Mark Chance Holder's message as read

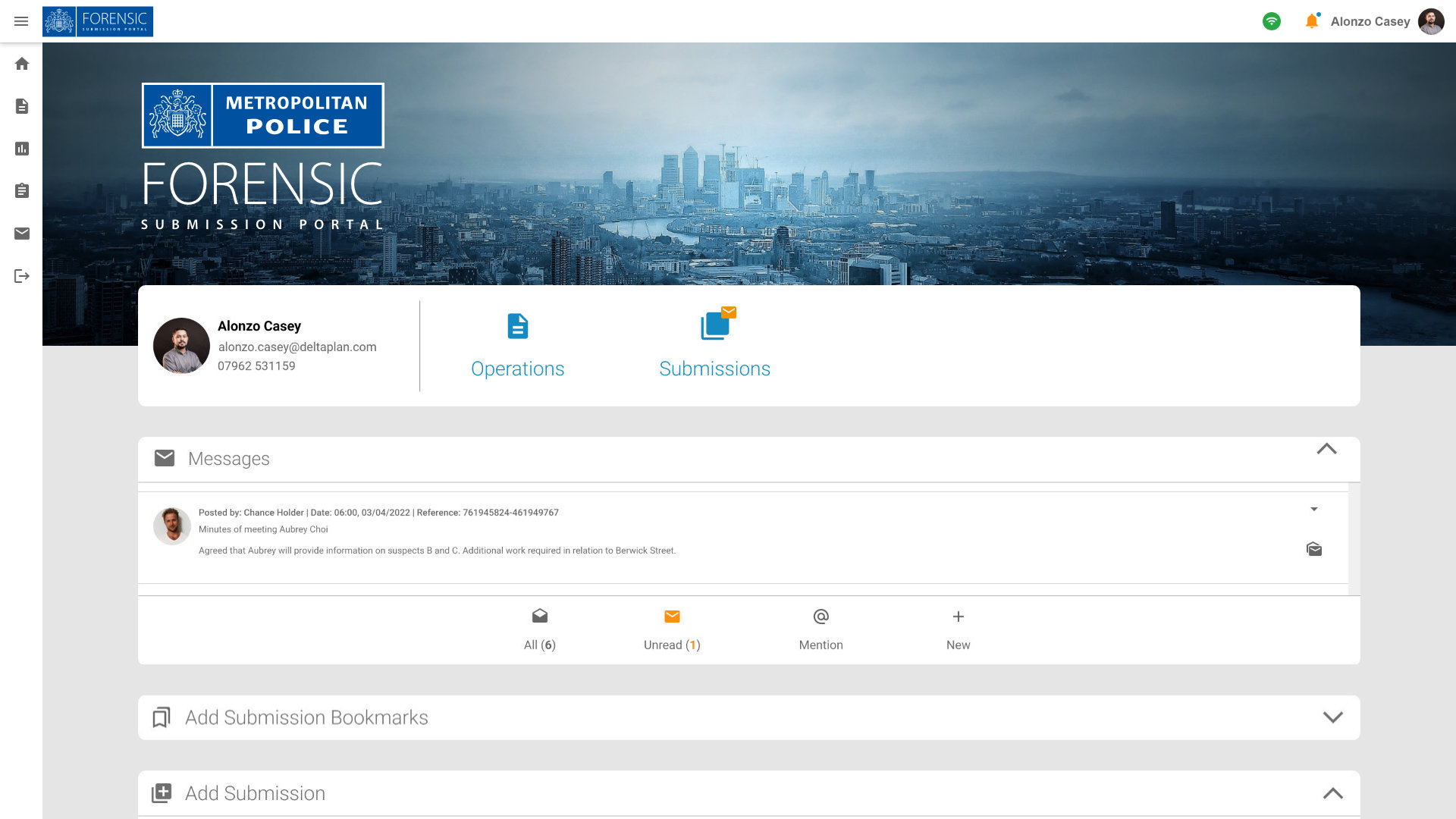pos(1313,549)
